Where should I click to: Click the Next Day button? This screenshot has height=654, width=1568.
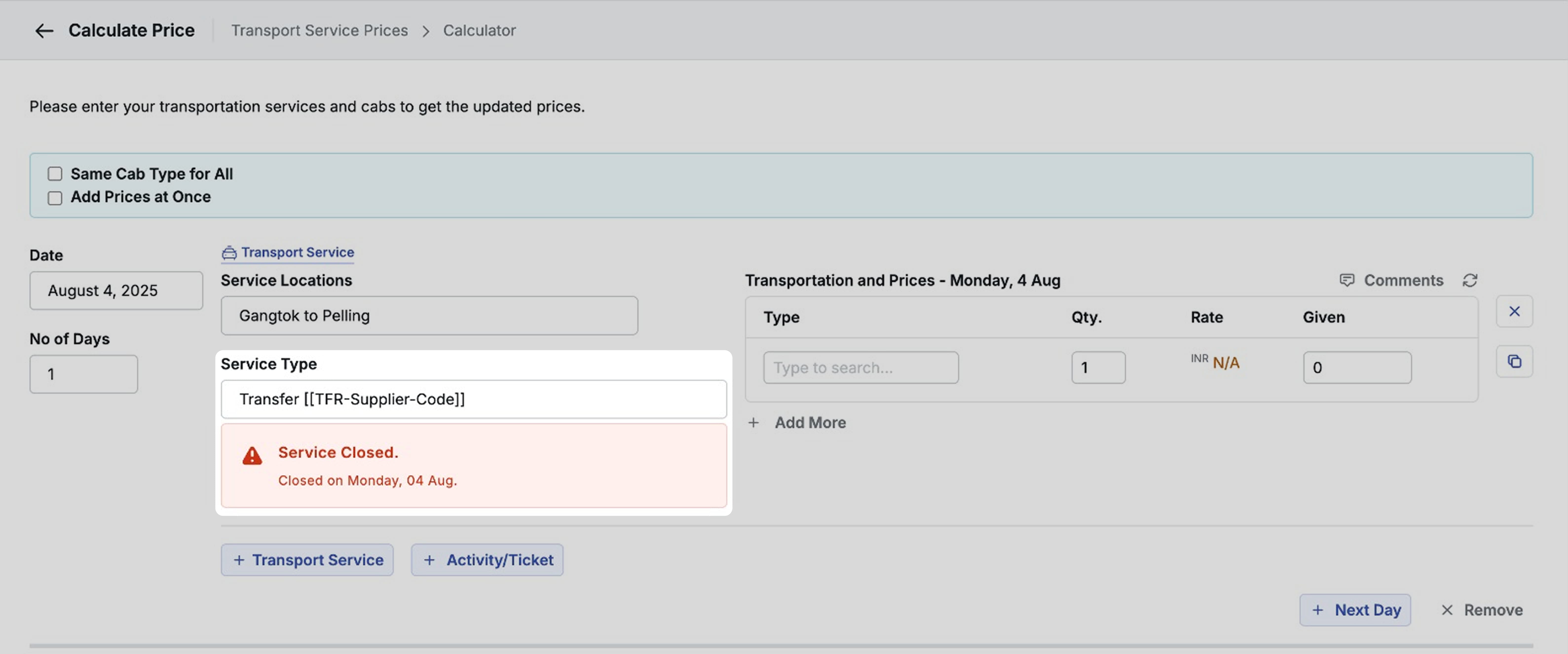coord(1354,610)
